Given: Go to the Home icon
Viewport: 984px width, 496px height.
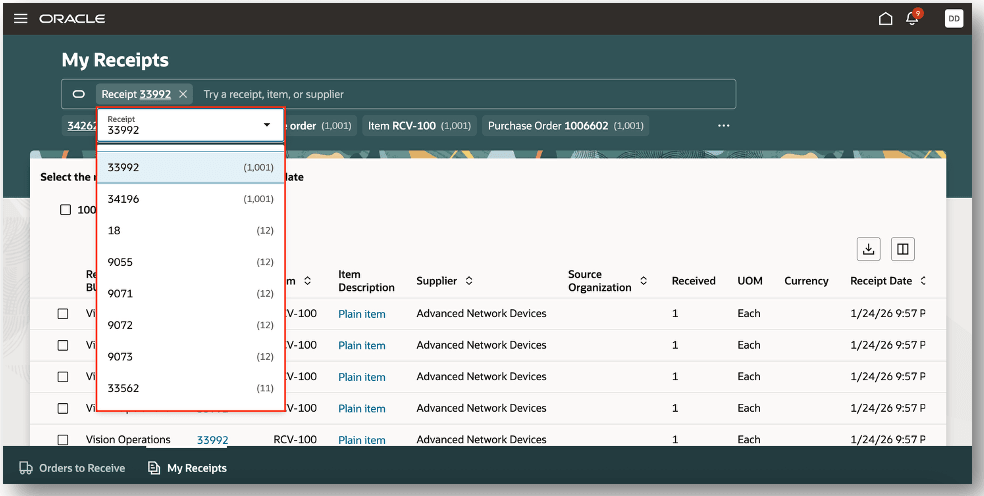Looking at the screenshot, I should click(x=885, y=19).
